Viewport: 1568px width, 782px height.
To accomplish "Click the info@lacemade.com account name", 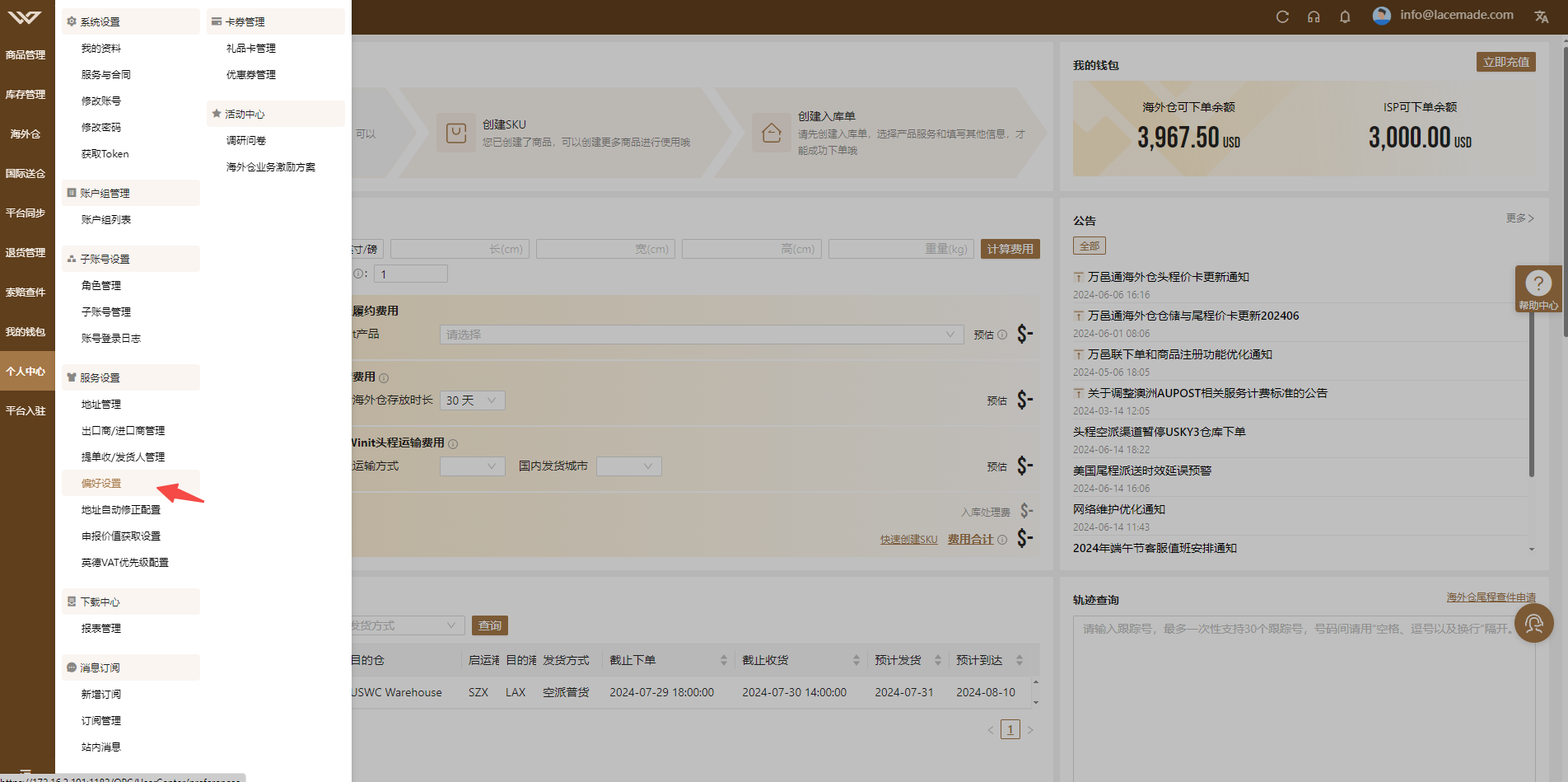I will 1457,15.
